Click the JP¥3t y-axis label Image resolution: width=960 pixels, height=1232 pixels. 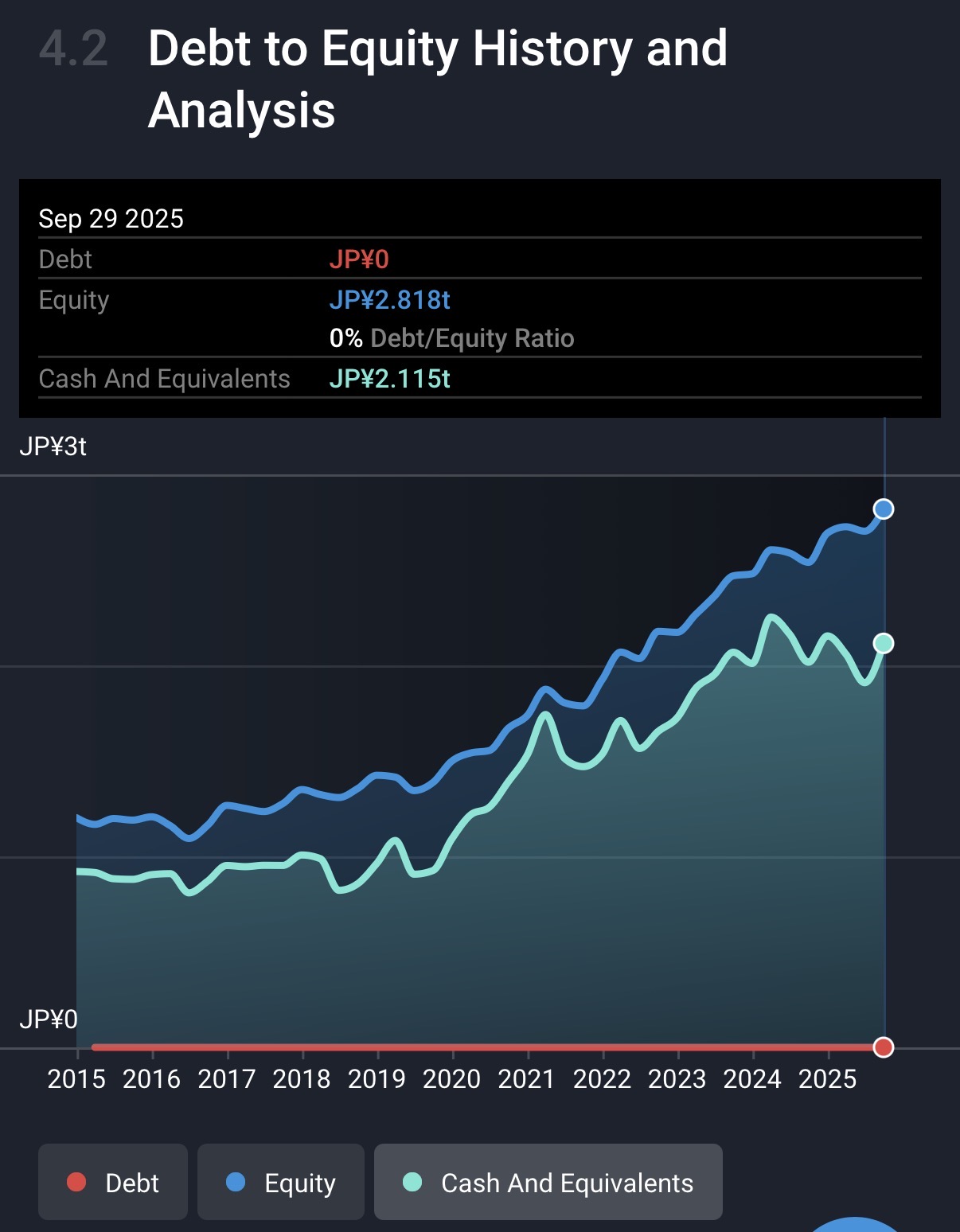click(x=53, y=446)
